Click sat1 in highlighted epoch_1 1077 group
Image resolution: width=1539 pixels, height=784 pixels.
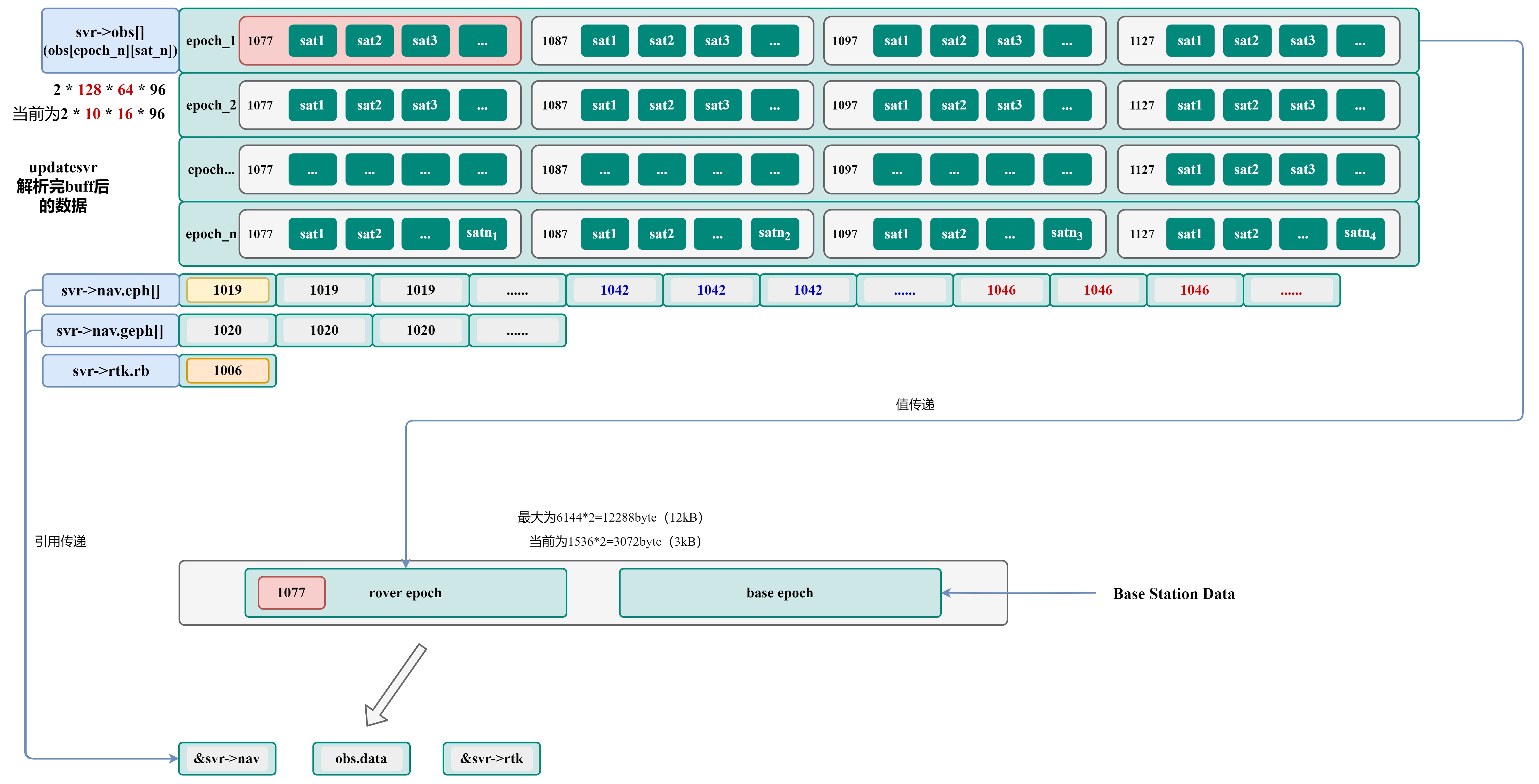point(312,41)
